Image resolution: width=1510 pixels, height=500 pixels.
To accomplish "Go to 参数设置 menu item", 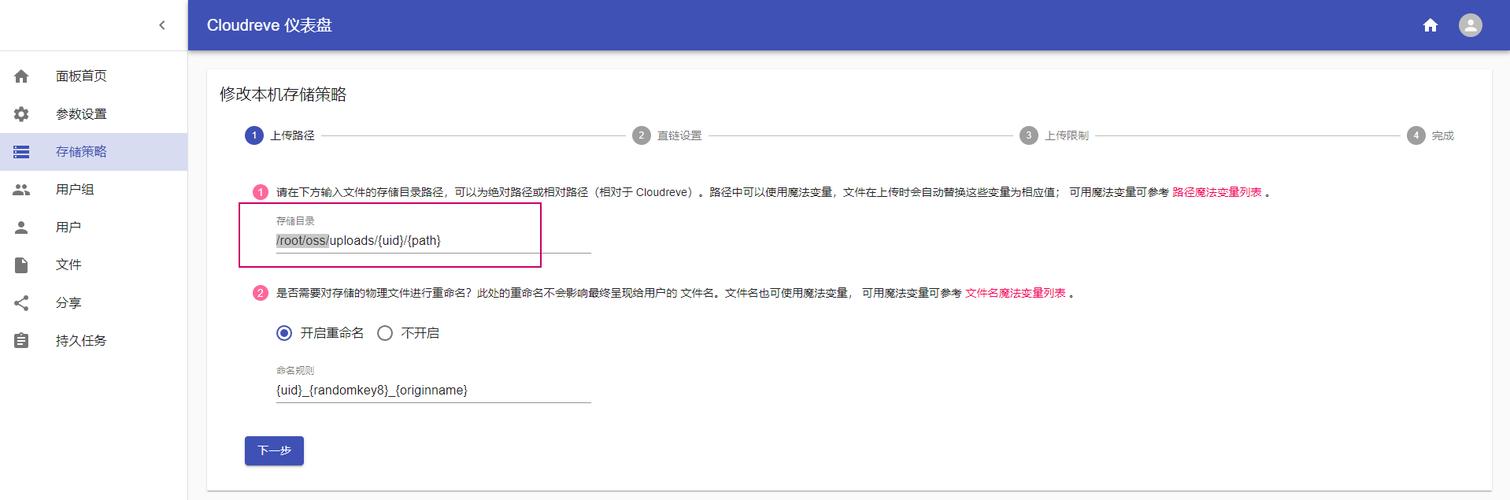I will coord(93,114).
